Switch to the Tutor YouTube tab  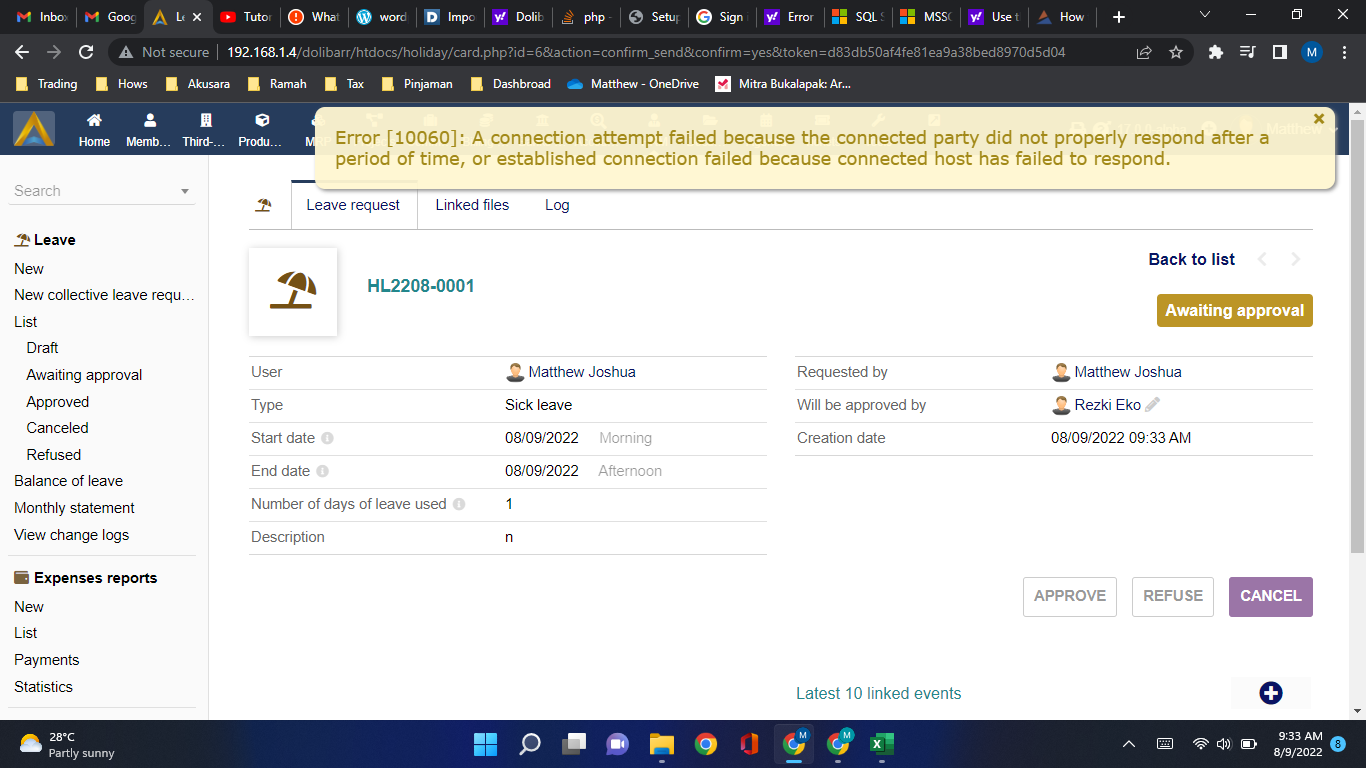click(245, 17)
